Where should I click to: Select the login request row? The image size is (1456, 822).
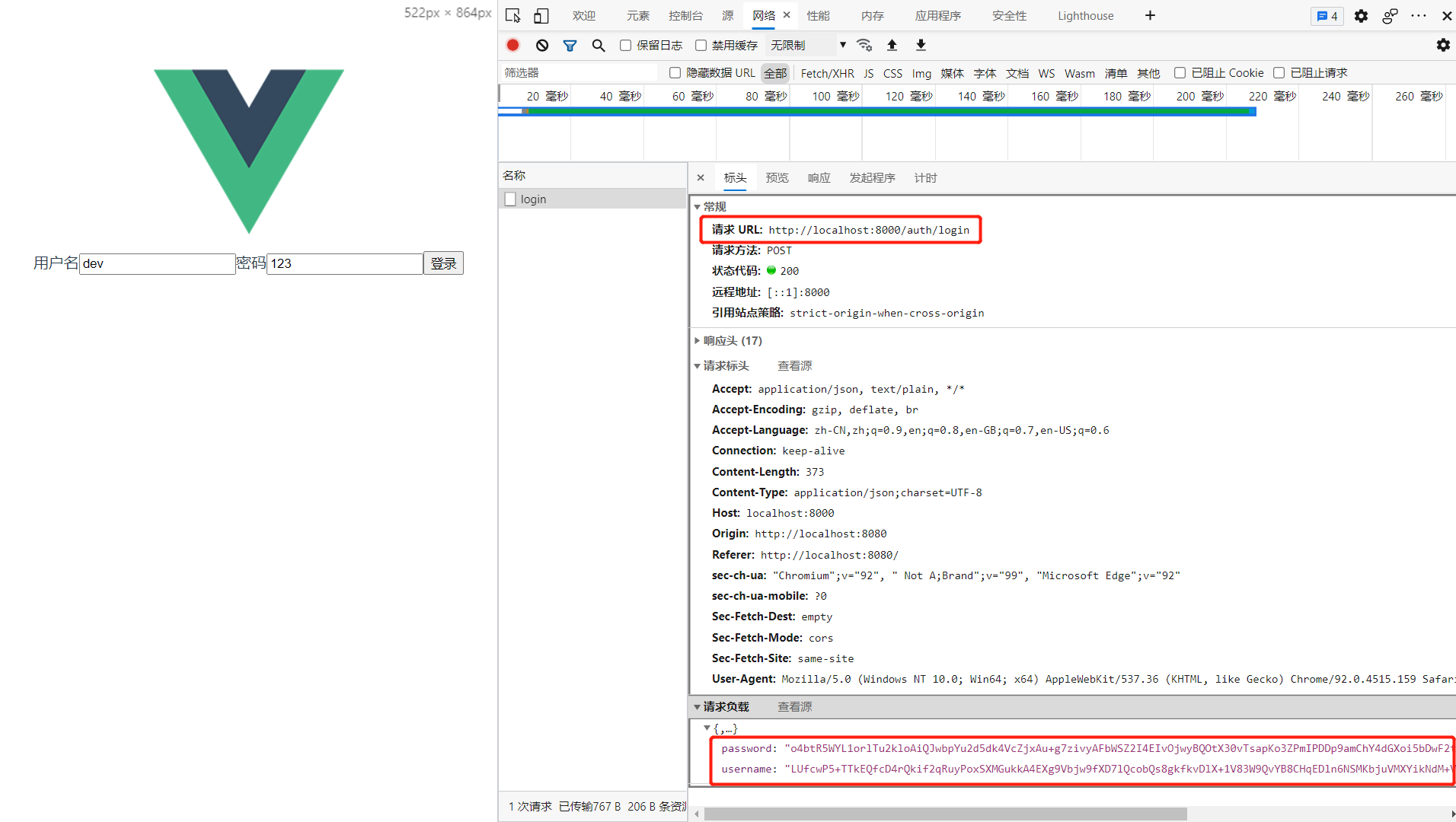point(593,199)
